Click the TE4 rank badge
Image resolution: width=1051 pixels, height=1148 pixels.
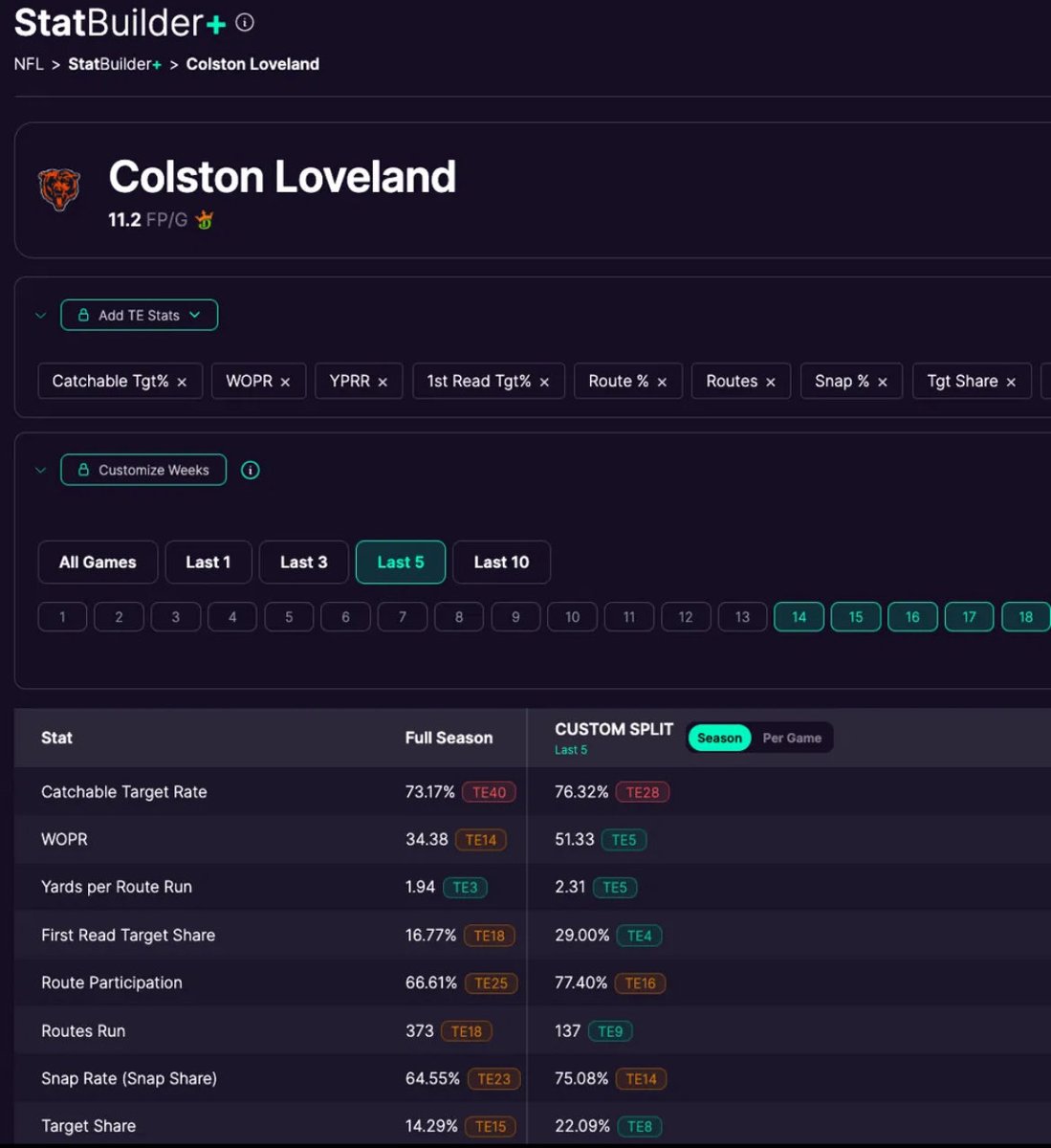coord(639,936)
